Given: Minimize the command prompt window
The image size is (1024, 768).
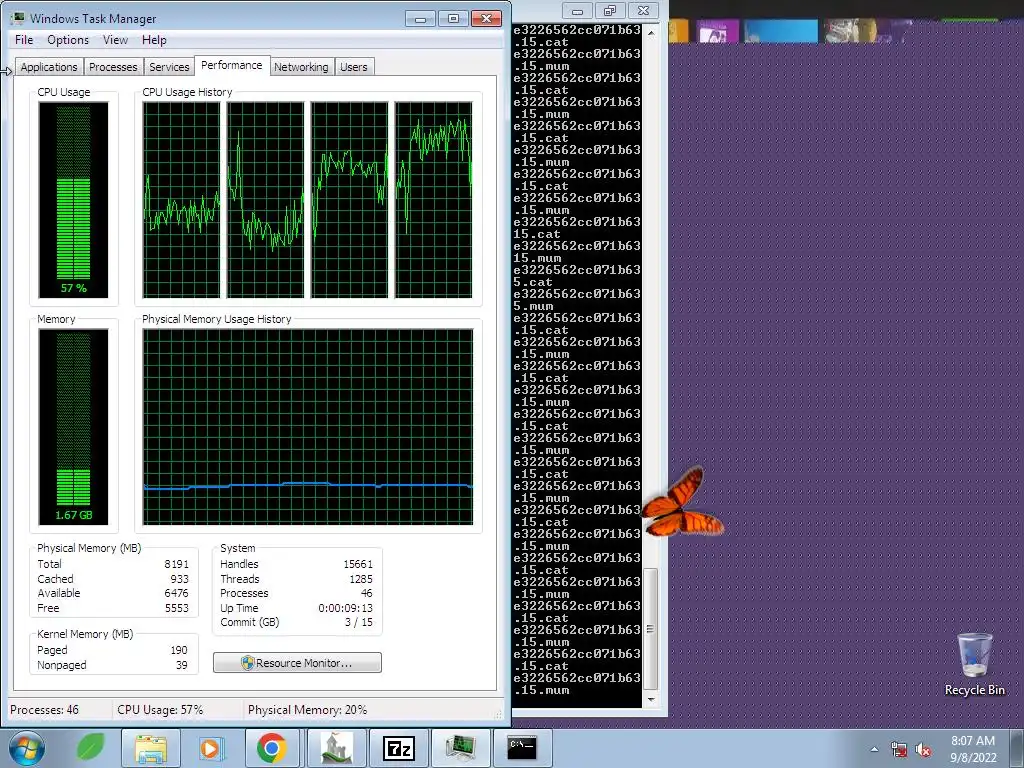Looking at the screenshot, I should coord(577,10).
